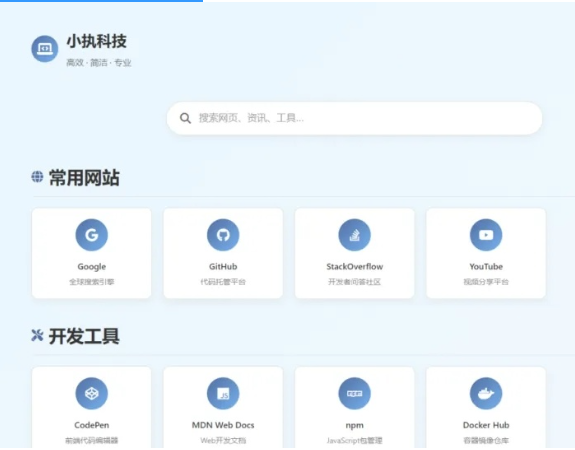This screenshot has width=575, height=450.
Task: Click the StackOverflow stack icon
Action: tap(355, 235)
